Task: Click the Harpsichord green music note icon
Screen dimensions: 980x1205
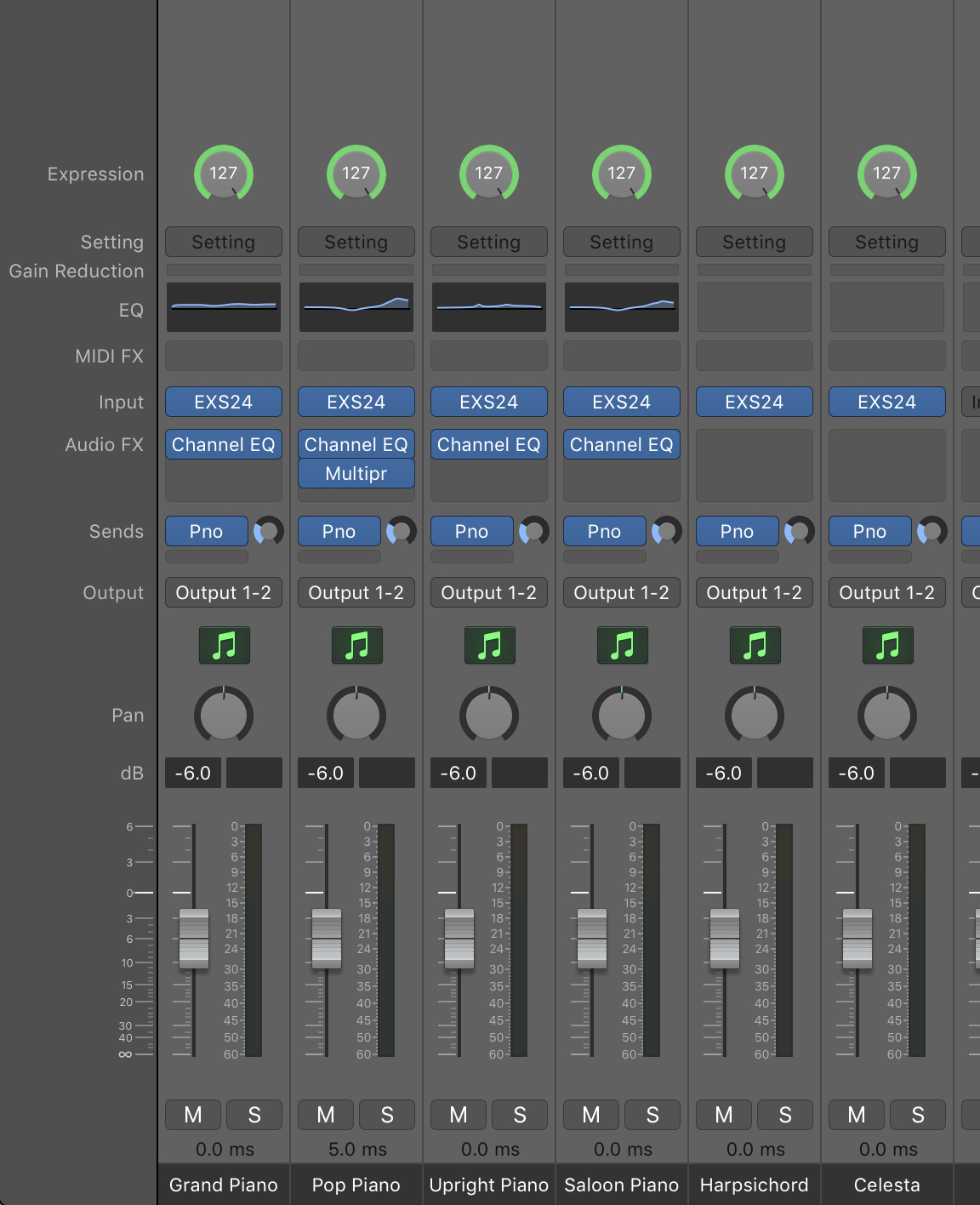Action: [x=755, y=645]
